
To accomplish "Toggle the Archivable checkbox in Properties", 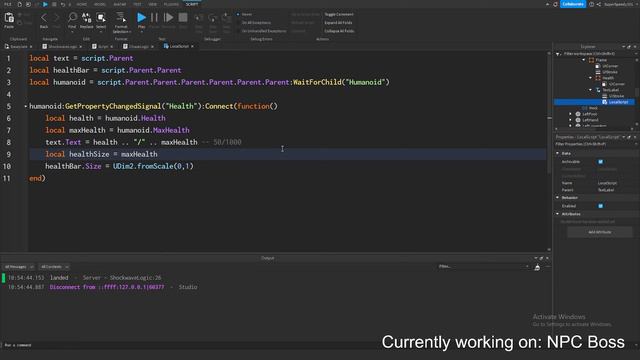I will (600, 162).
